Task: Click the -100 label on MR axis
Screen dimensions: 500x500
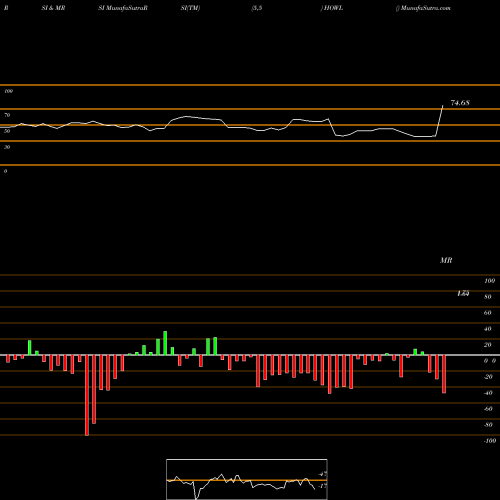Action: coord(489,441)
